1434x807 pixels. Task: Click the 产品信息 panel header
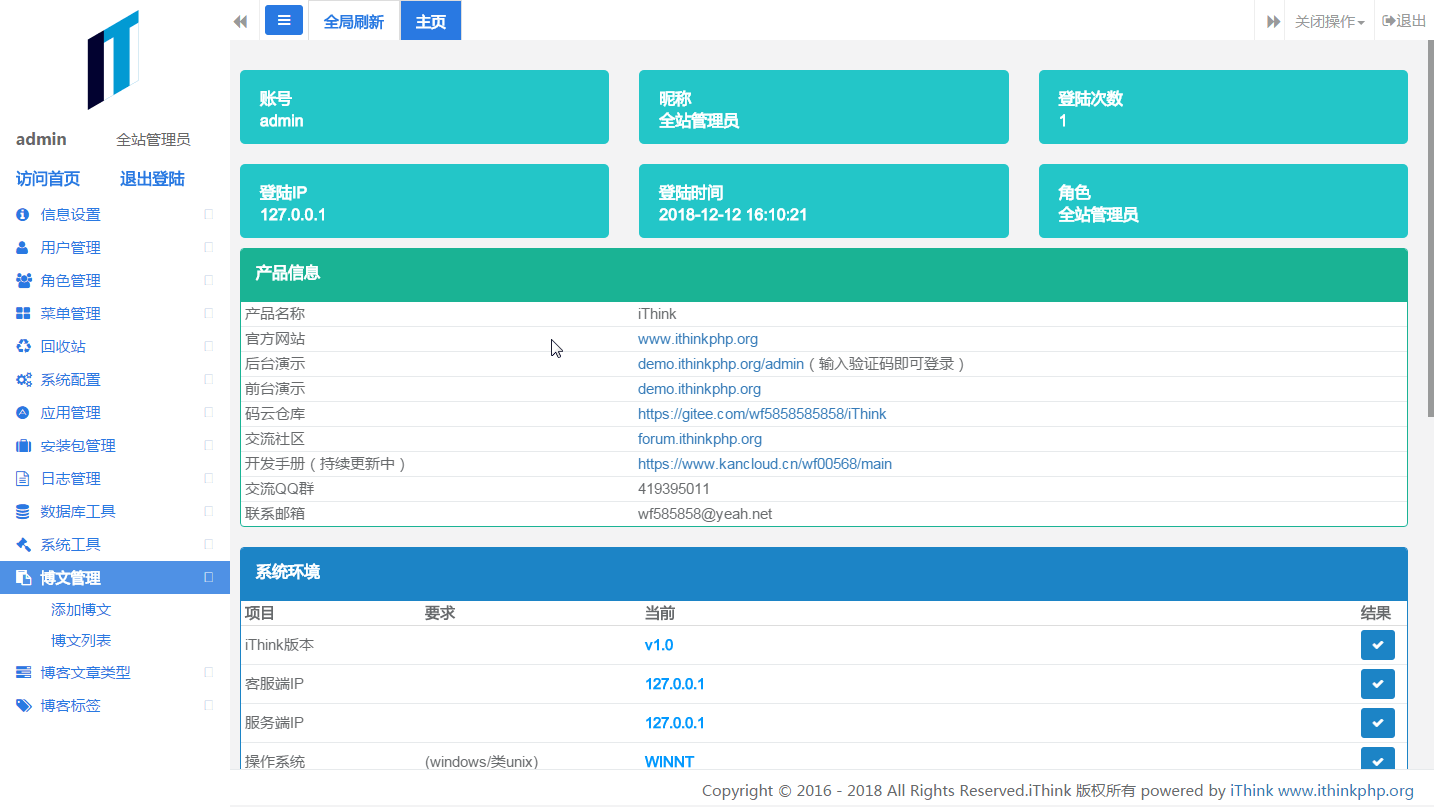coord(824,274)
